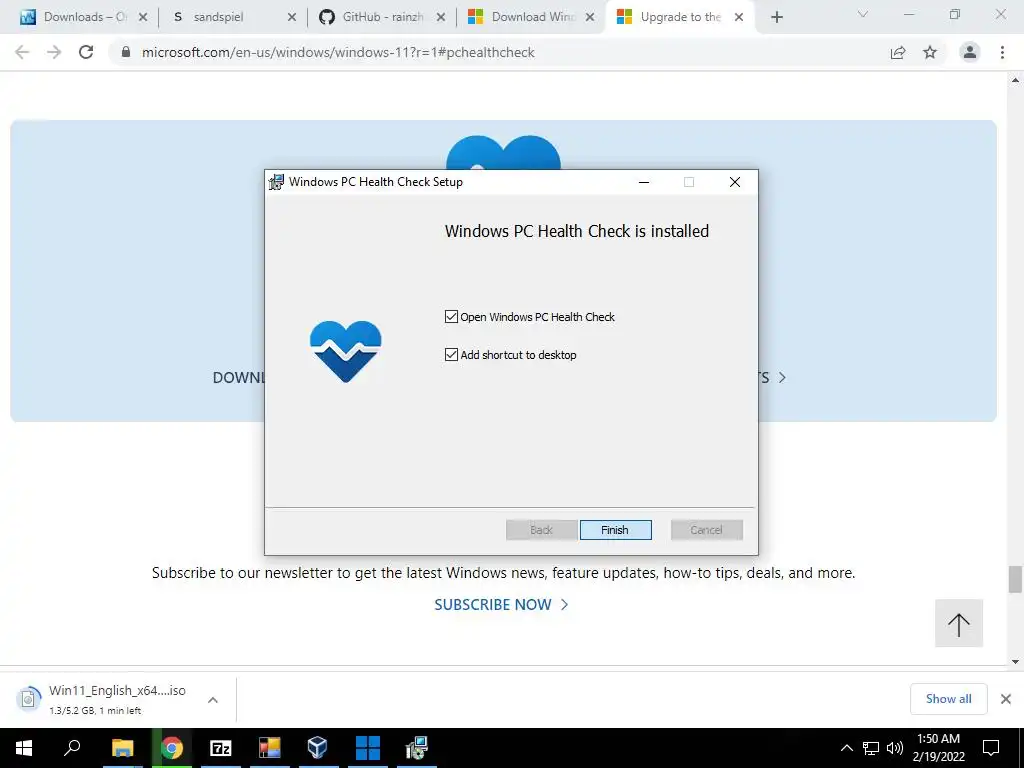Close the GitHub tab
Screen dimensions: 1024x768
tap(441, 17)
